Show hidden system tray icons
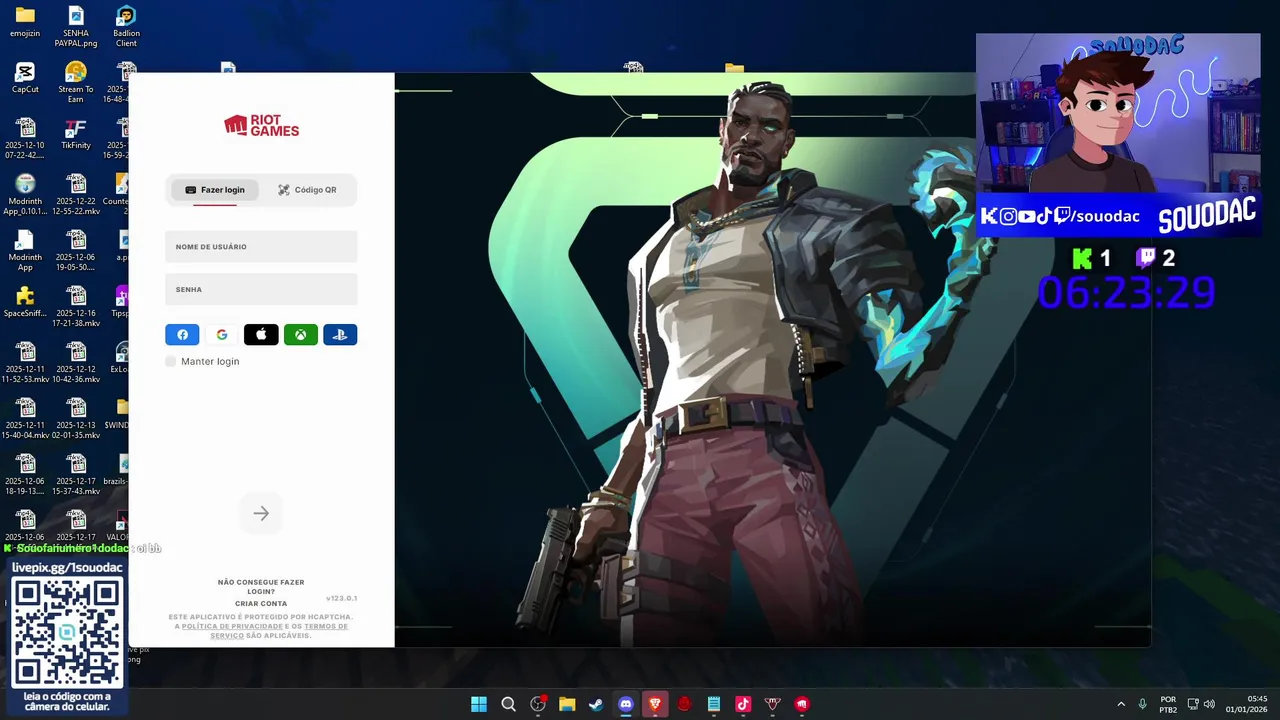Screen dimensions: 1280x720 point(1121,704)
